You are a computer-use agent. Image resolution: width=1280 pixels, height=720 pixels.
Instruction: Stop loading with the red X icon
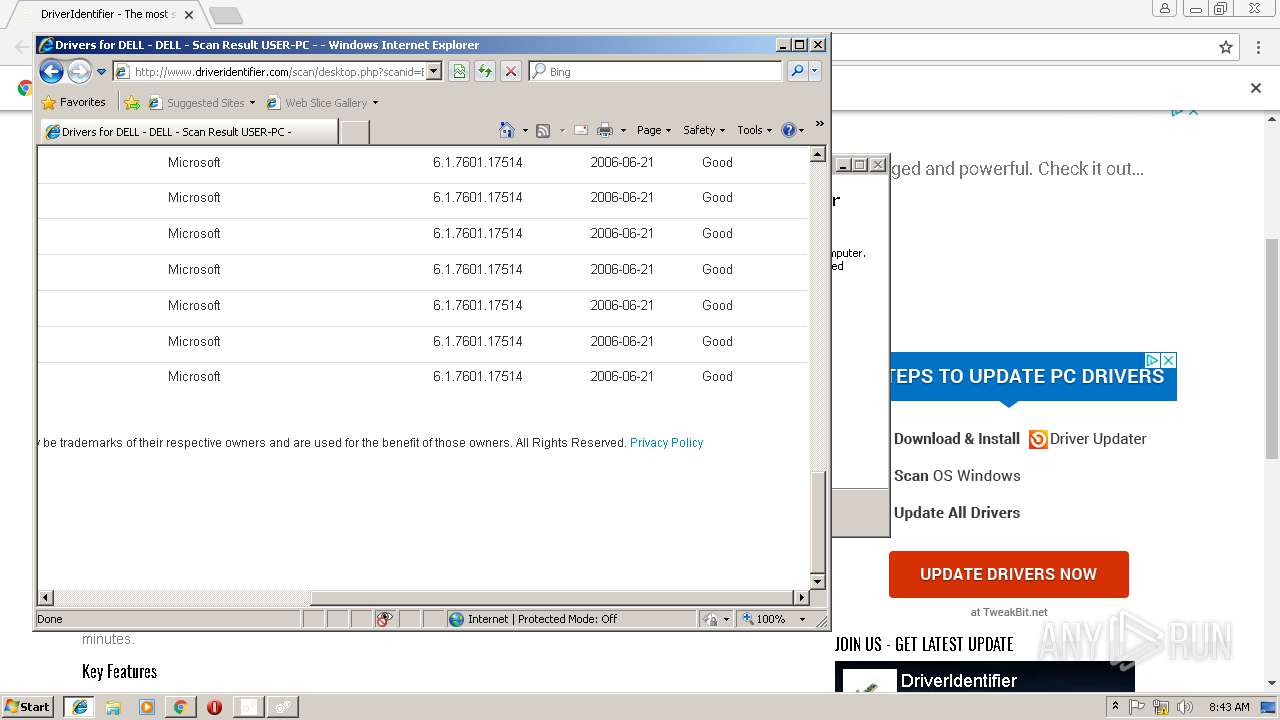(x=511, y=72)
